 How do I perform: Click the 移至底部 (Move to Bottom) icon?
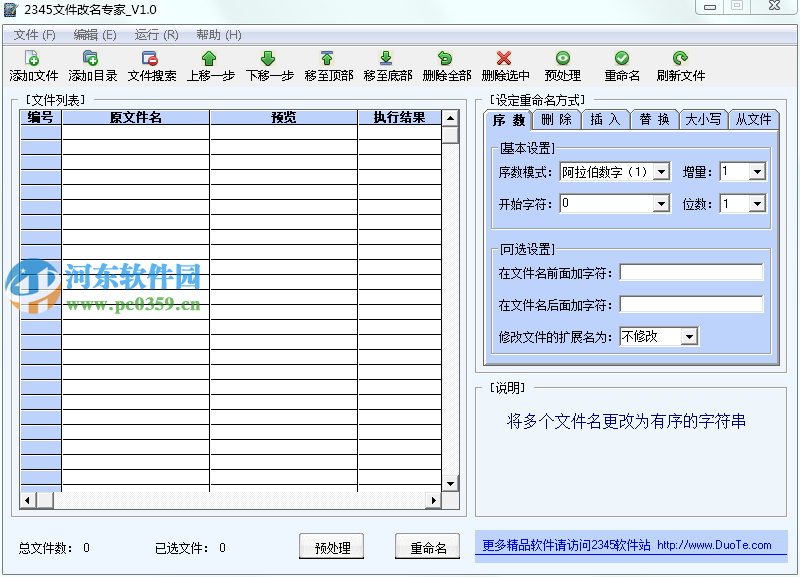pyautogui.click(x=387, y=65)
